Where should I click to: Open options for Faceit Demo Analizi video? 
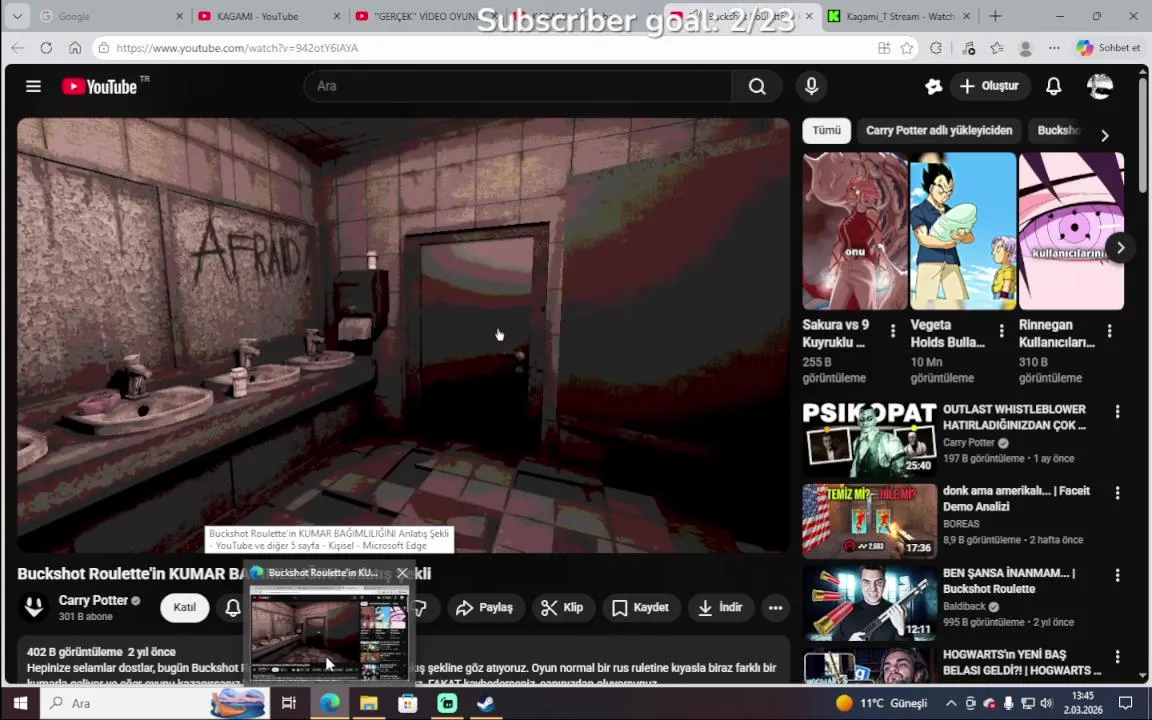(1117, 493)
